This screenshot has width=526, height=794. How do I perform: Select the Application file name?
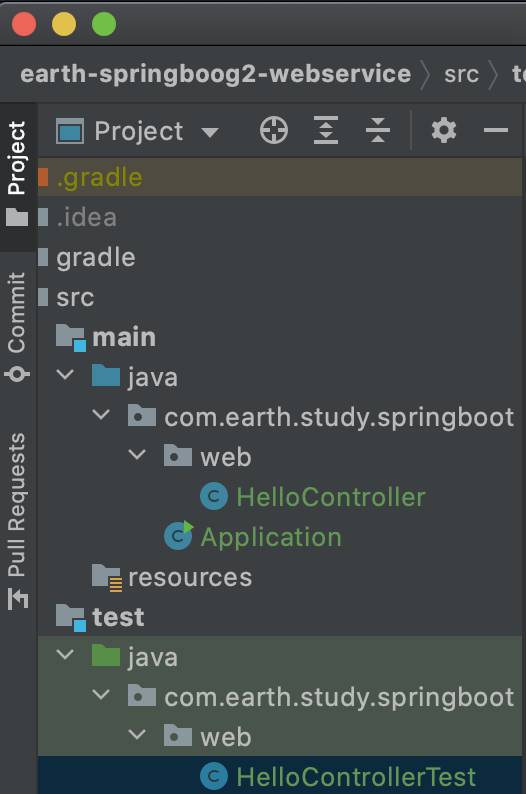click(271, 538)
